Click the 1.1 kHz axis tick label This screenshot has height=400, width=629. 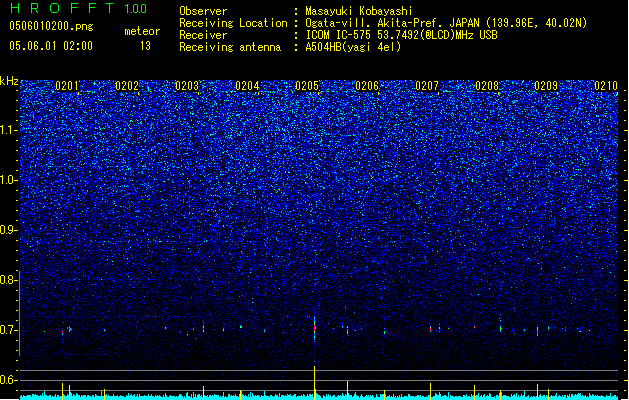pos(9,130)
